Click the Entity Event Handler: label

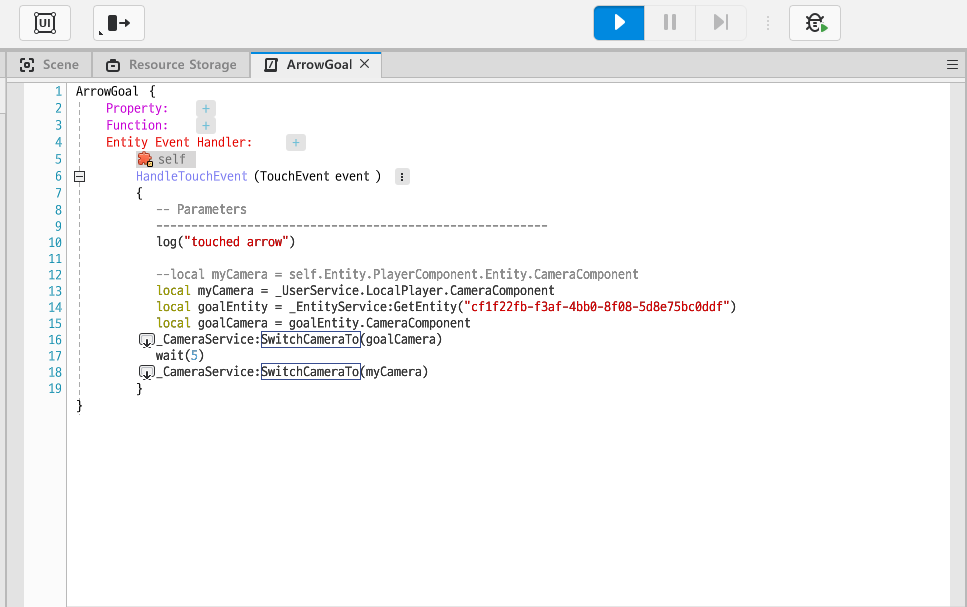[179, 142]
